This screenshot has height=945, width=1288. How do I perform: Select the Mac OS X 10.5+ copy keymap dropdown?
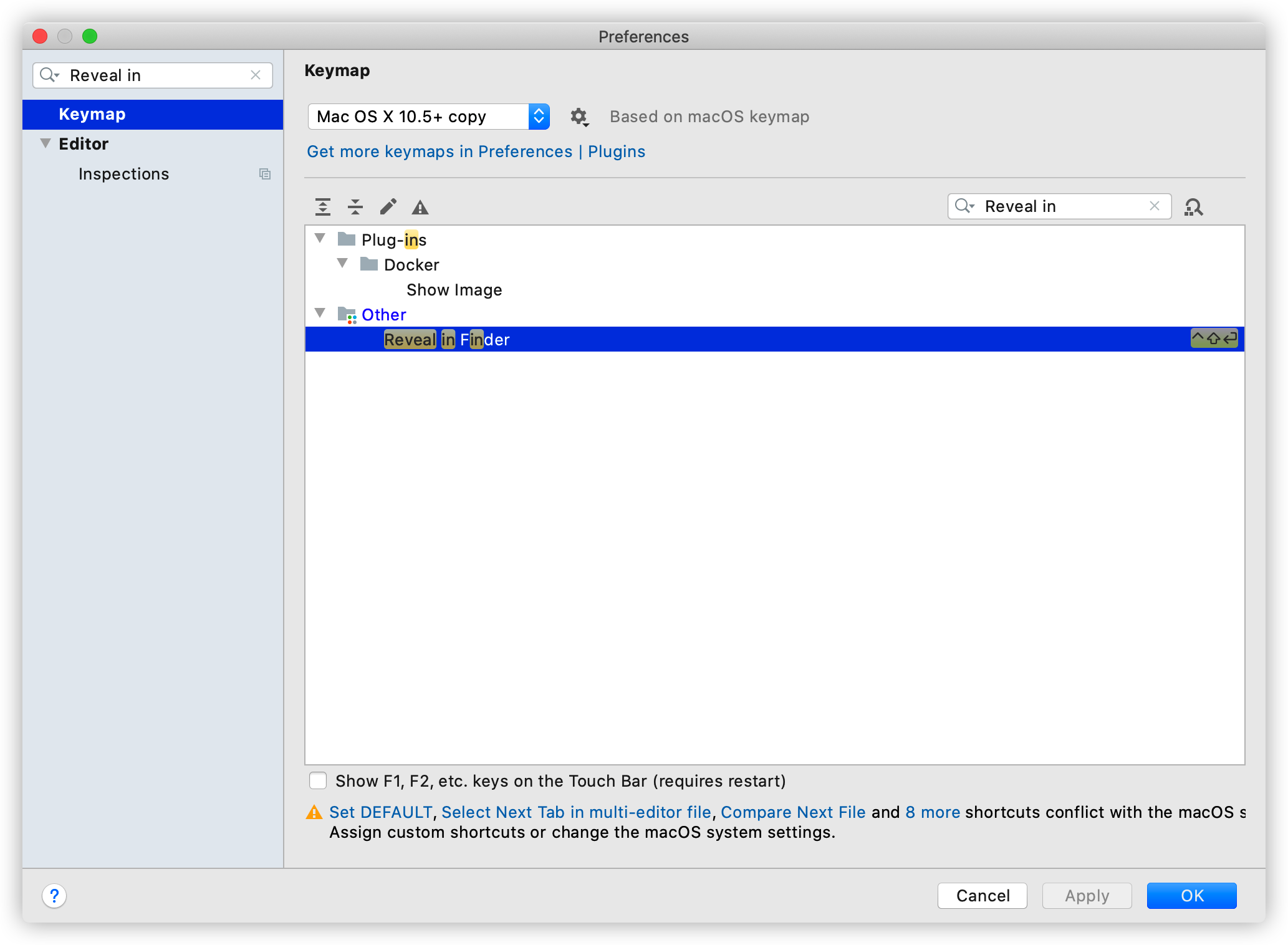click(x=428, y=116)
